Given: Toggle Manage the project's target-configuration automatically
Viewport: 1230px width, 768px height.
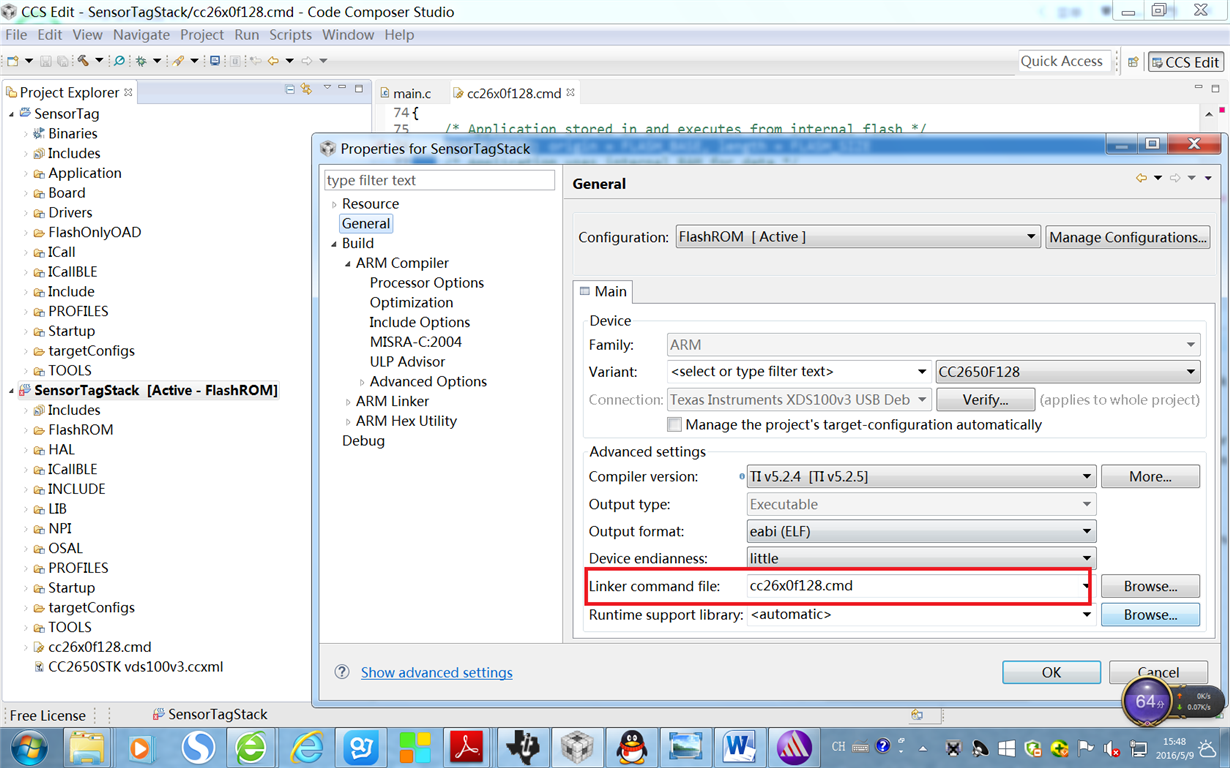Looking at the screenshot, I should 675,425.
